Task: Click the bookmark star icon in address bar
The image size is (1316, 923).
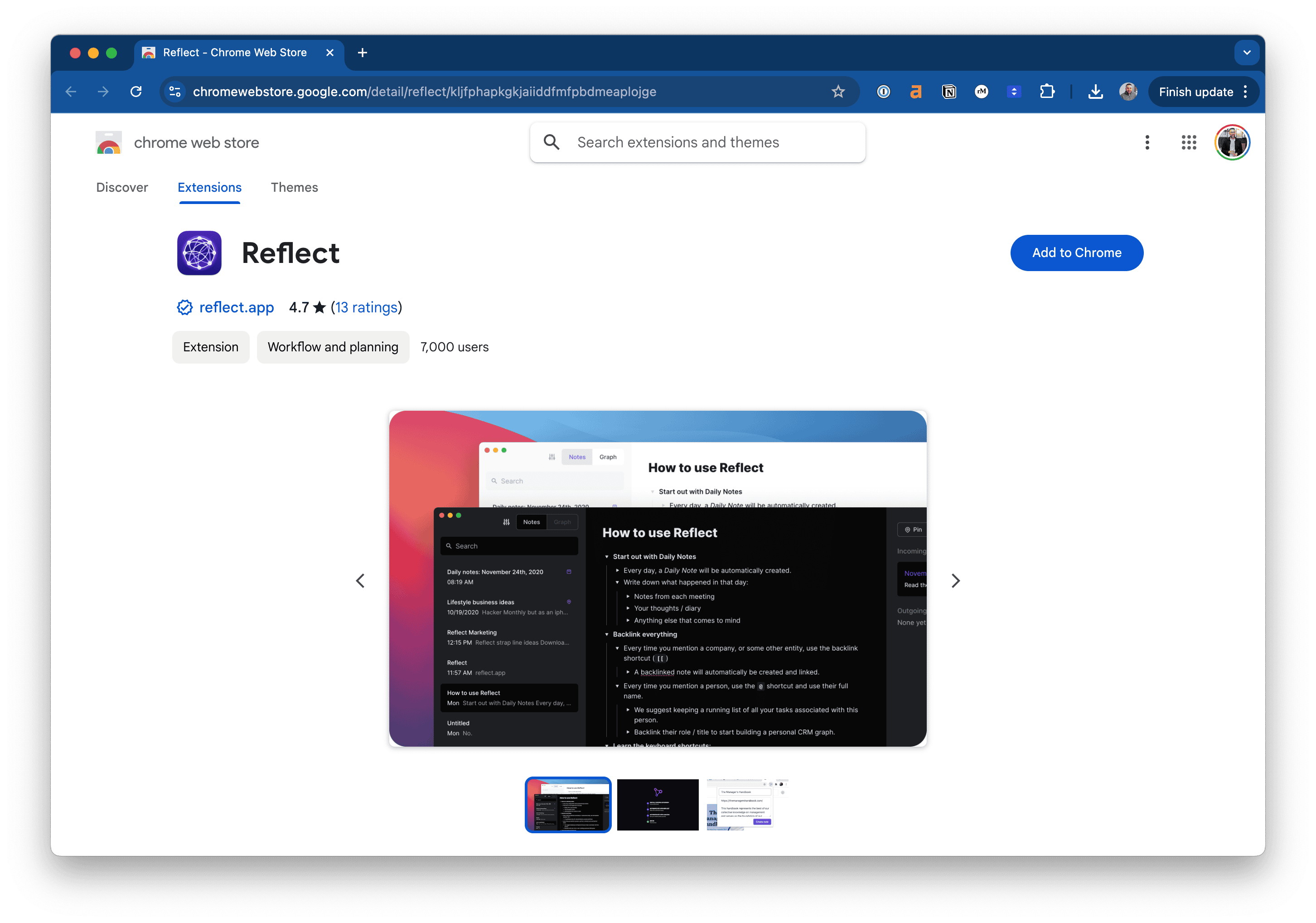Action: click(838, 92)
